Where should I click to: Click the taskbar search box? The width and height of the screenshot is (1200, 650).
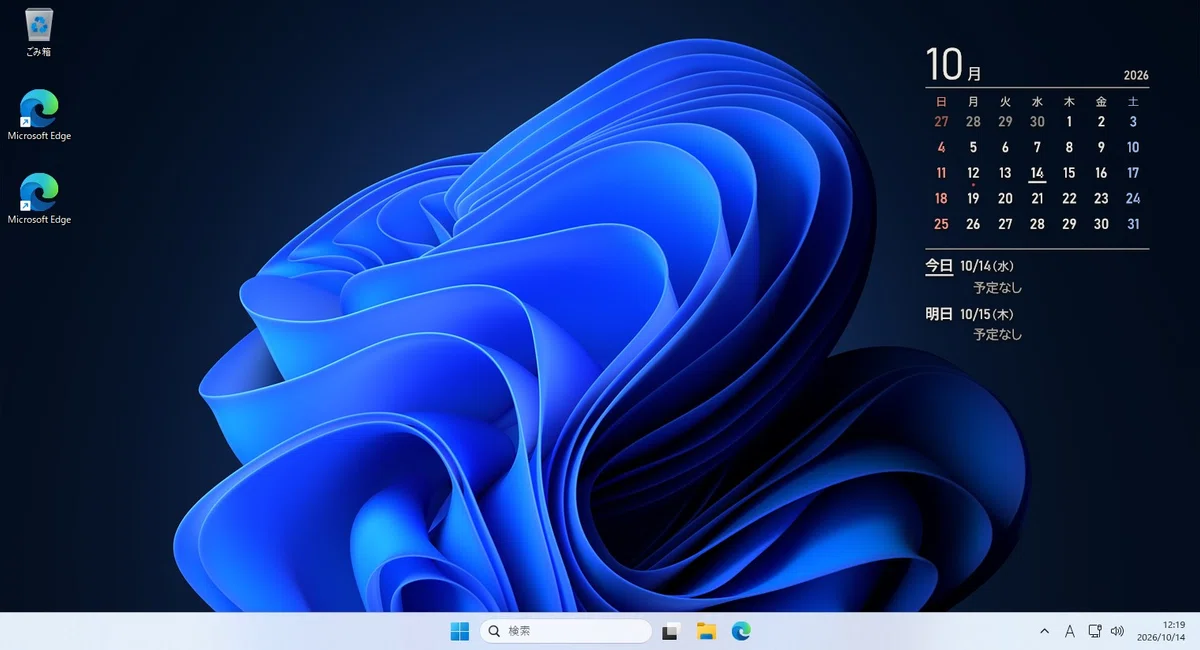pos(566,631)
